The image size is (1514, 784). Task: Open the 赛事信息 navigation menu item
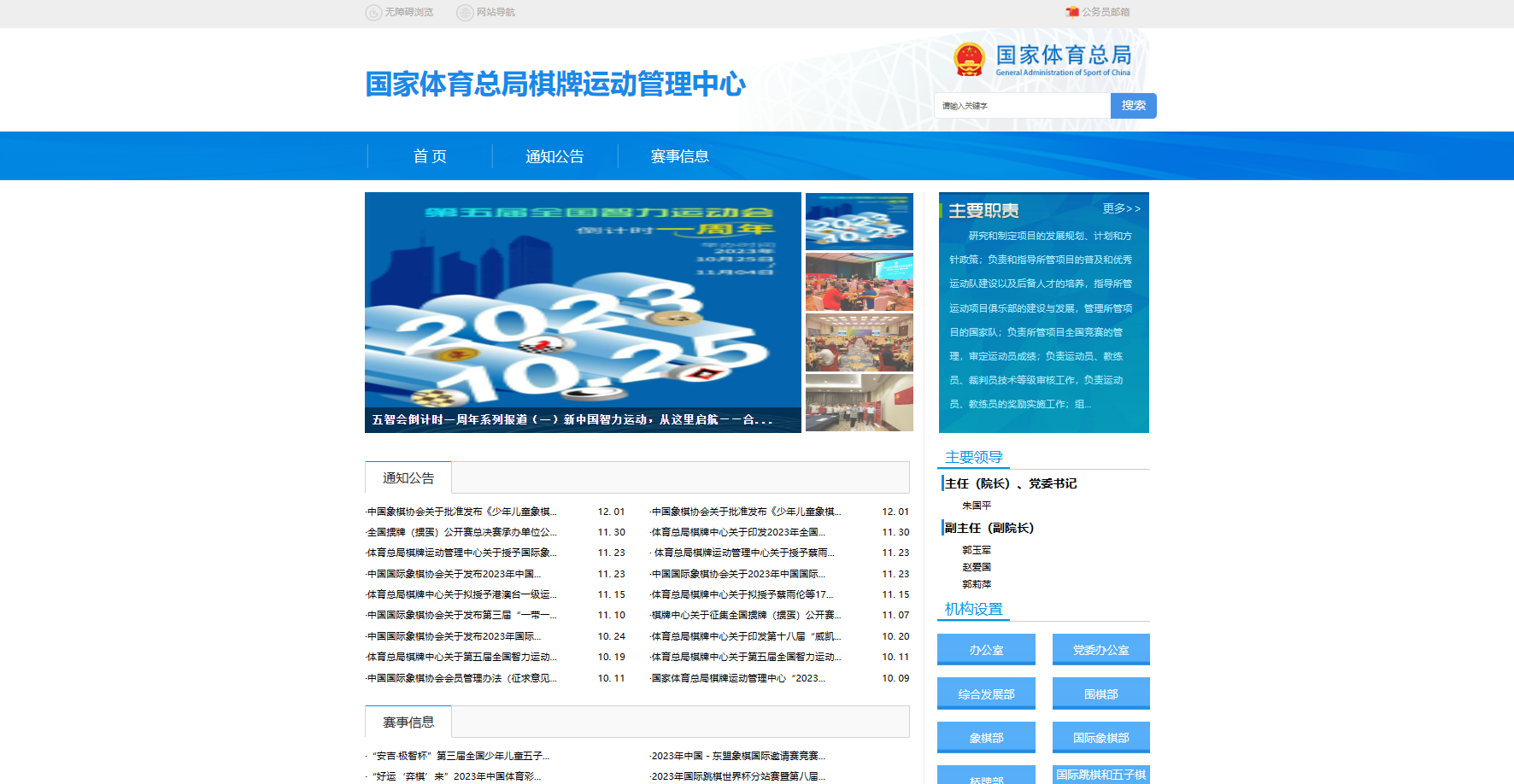[x=679, y=156]
